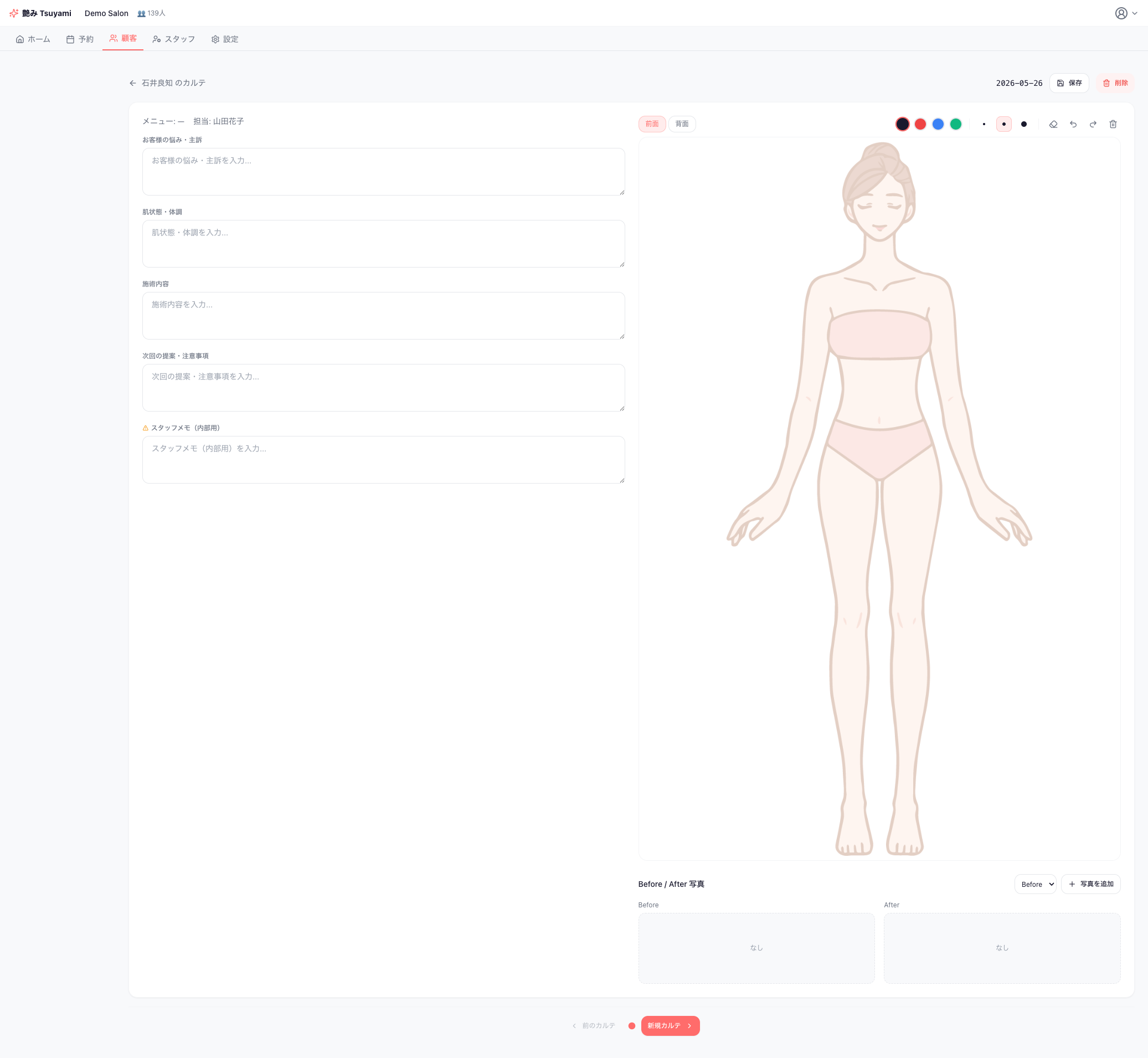Delete the karte with 削除 button
The height and width of the screenshot is (1058, 1148).
point(1115,83)
